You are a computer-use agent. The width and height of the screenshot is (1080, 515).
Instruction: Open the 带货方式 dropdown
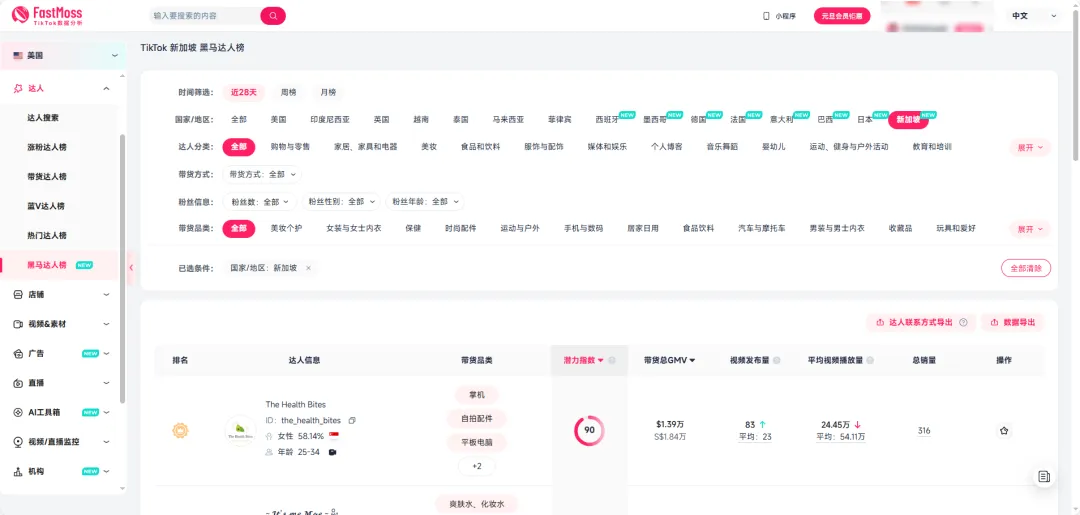[264, 174]
